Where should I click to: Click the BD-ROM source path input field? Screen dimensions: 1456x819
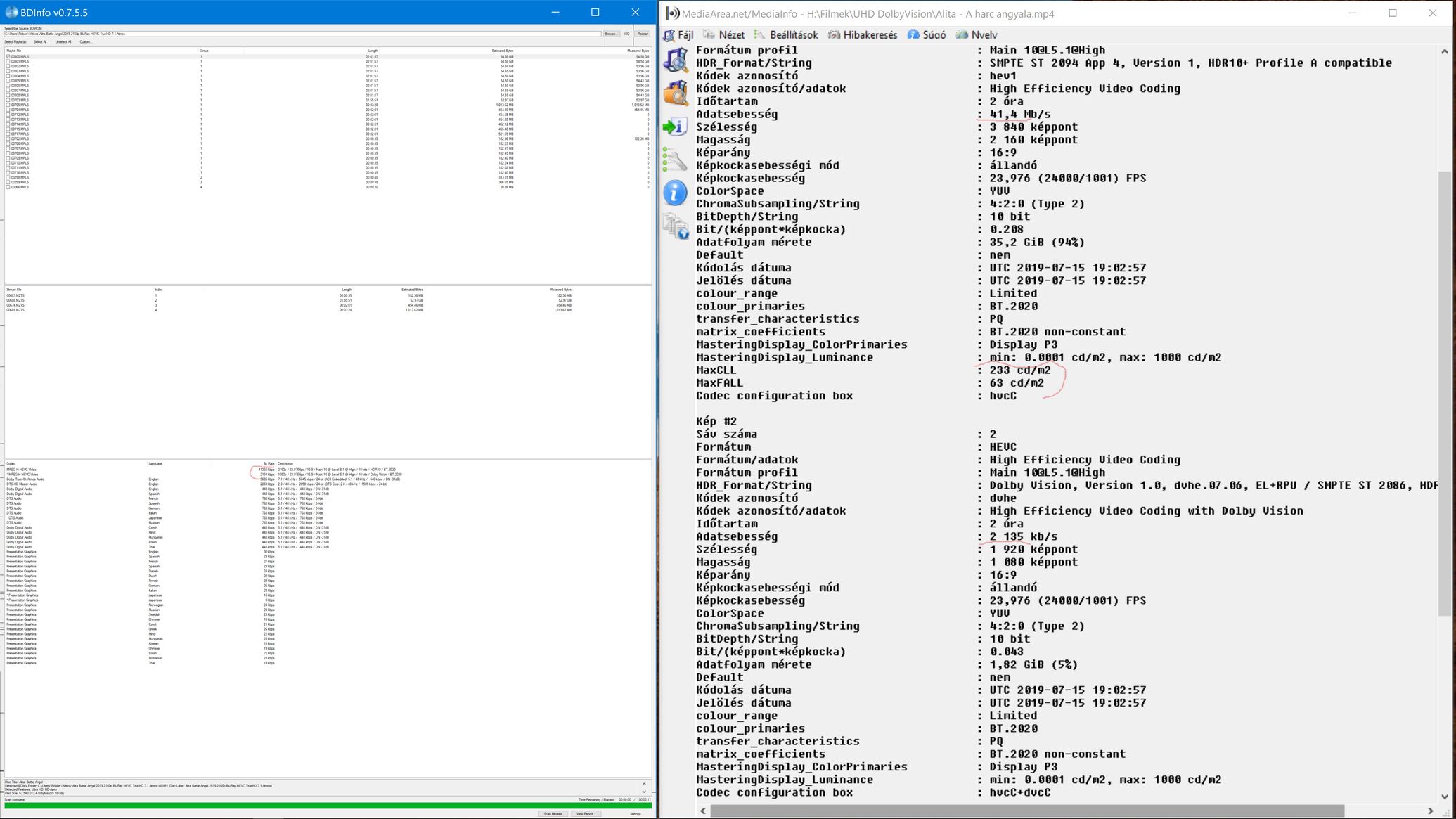tap(302, 34)
